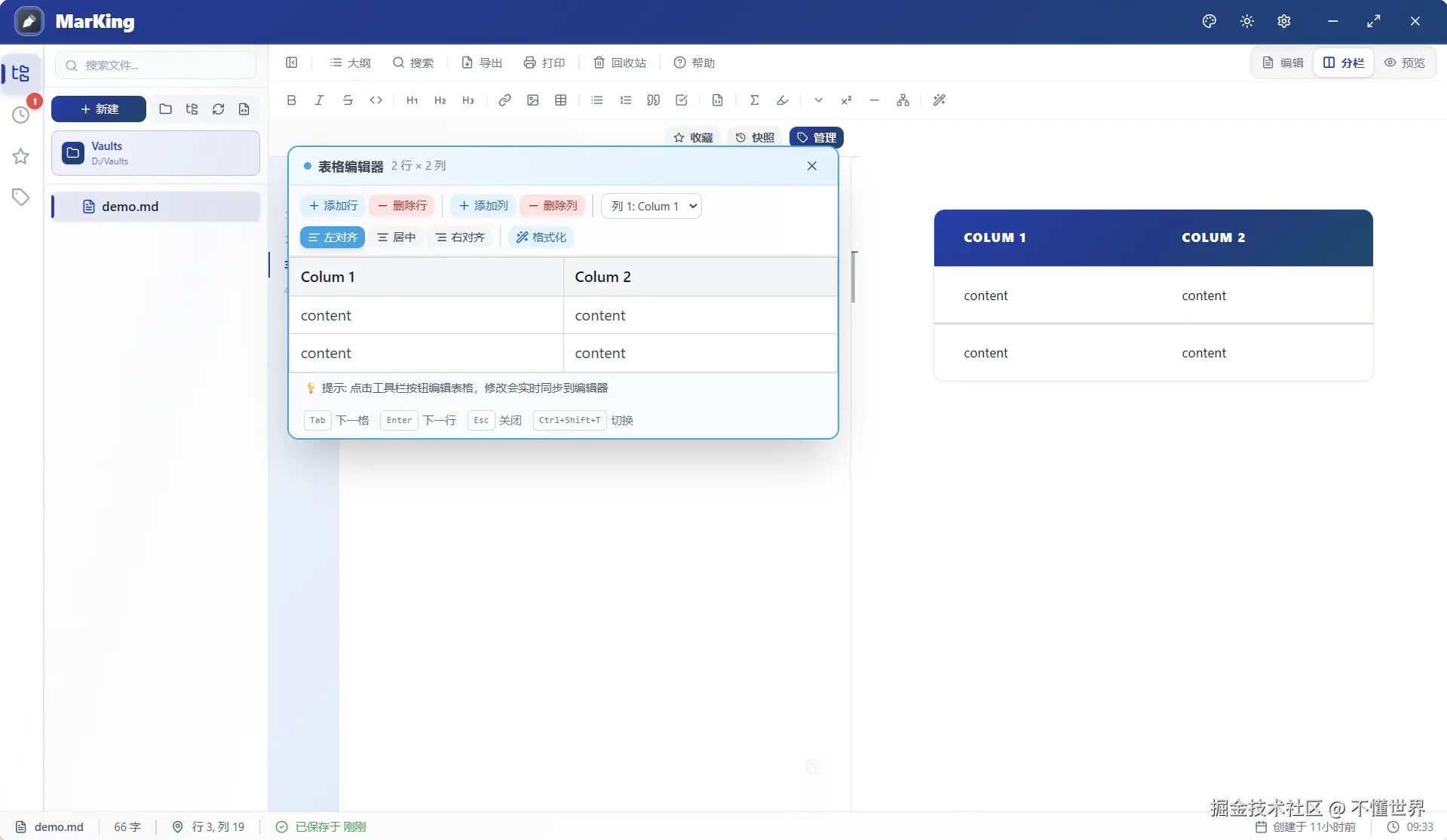The height and width of the screenshot is (840, 1447).
Task: Expand the toolbar more-options chevron
Action: pyautogui.click(x=817, y=100)
